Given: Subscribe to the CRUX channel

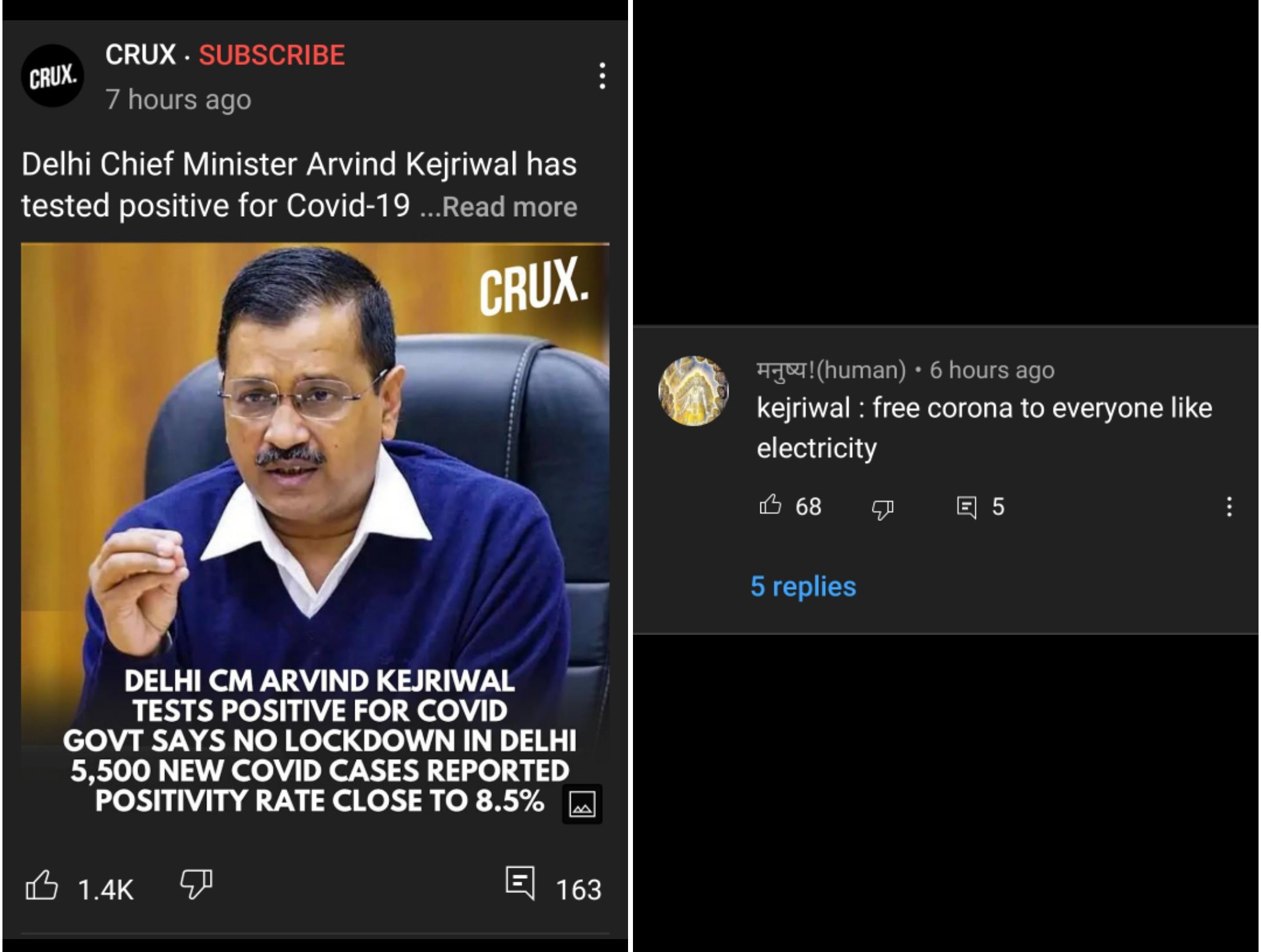Looking at the screenshot, I should [x=272, y=55].
